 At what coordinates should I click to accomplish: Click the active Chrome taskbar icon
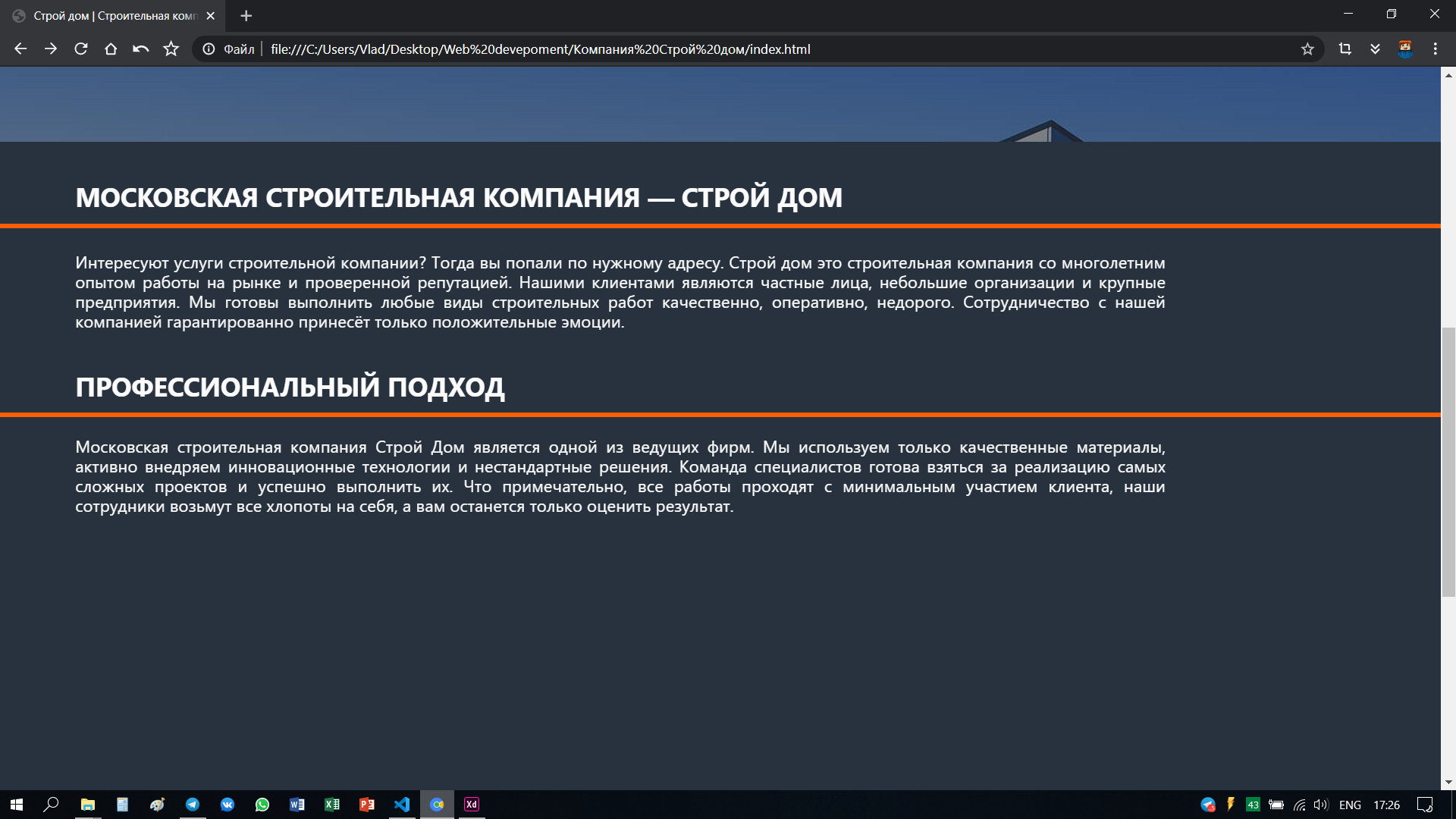coord(438,805)
